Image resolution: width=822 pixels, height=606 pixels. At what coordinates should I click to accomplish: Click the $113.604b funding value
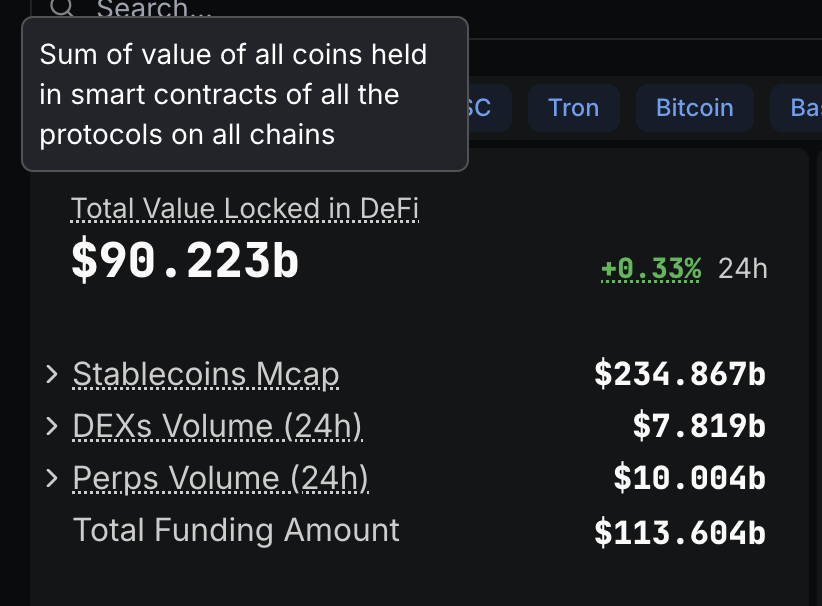680,531
